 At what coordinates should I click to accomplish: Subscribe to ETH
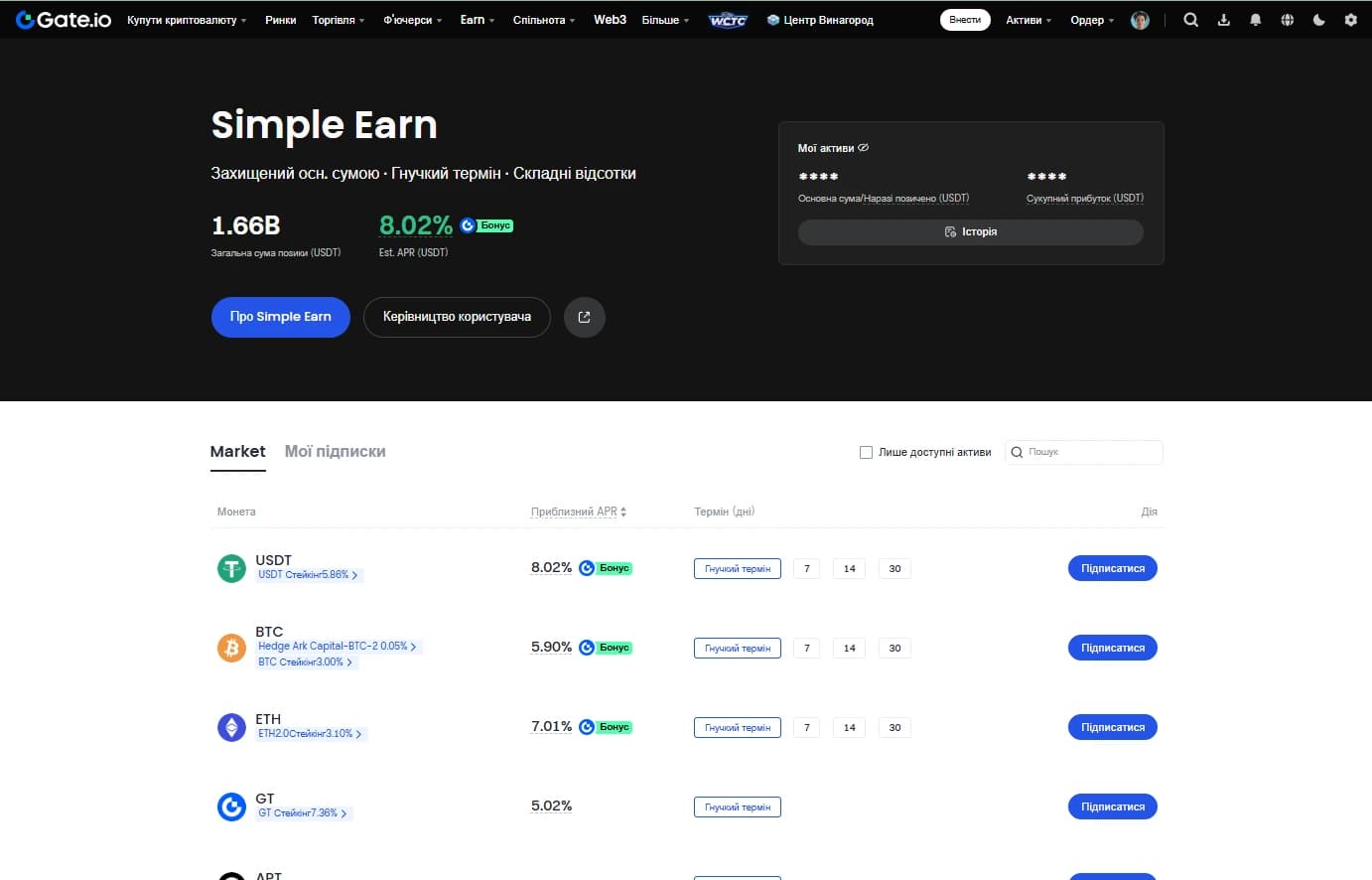(x=1113, y=727)
